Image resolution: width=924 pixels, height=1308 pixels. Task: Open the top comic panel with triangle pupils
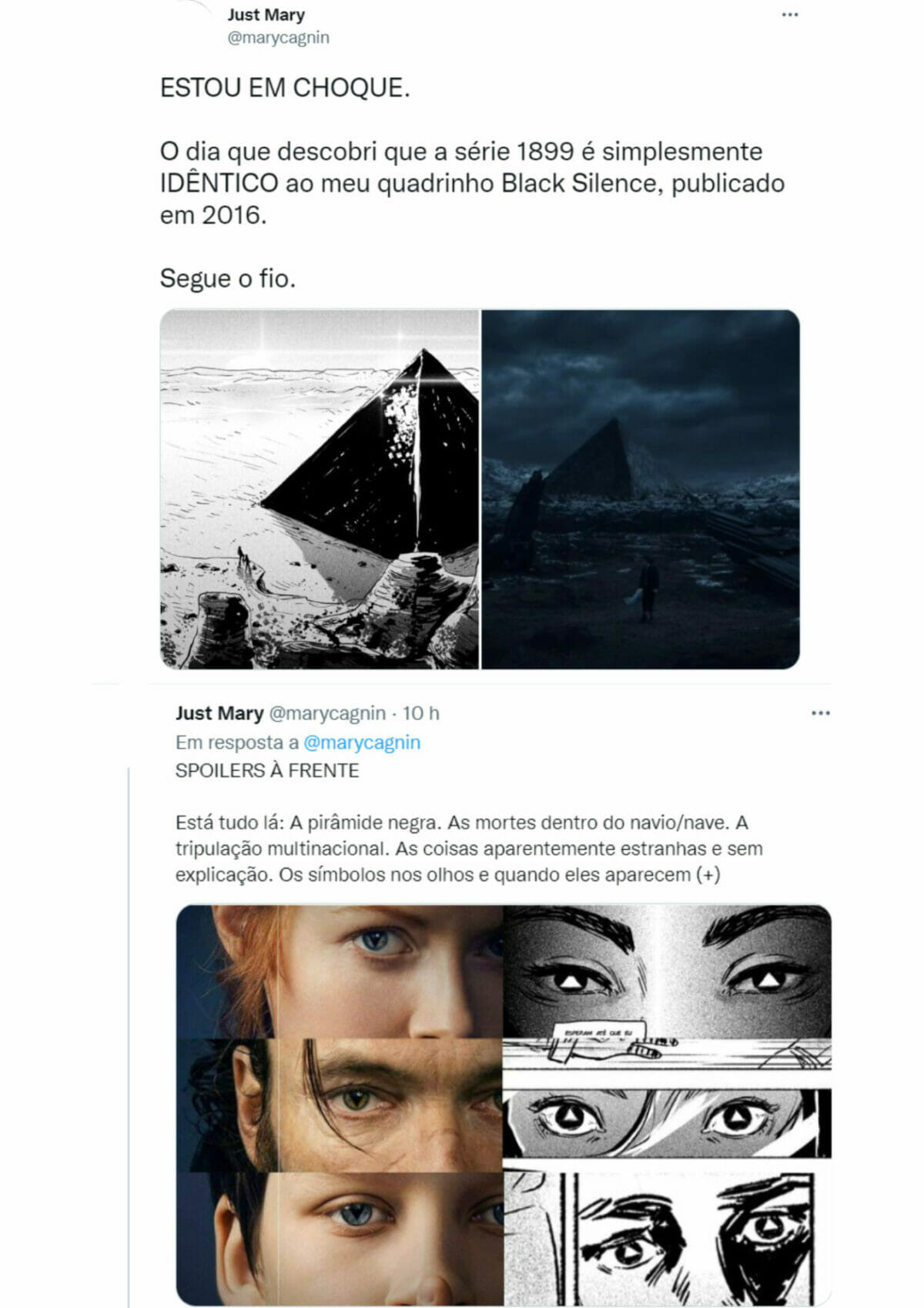668,971
